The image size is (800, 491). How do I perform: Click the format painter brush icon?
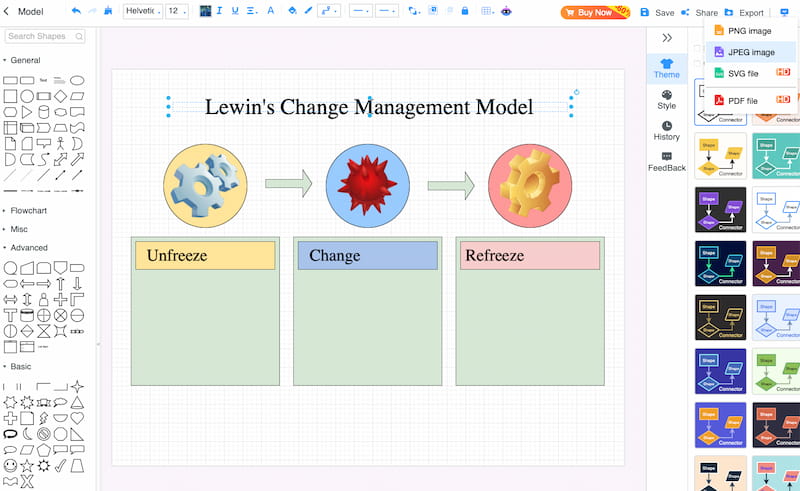point(108,11)
